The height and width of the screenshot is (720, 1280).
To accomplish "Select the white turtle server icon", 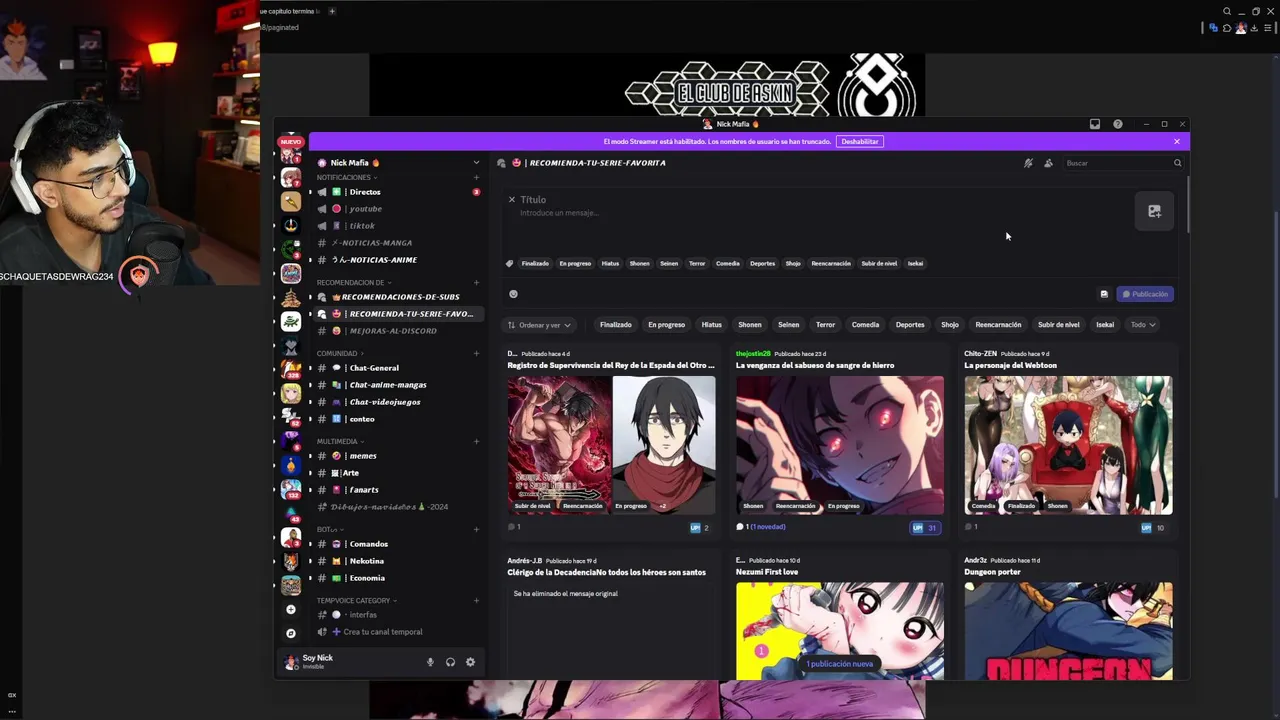I will (291, 321).
